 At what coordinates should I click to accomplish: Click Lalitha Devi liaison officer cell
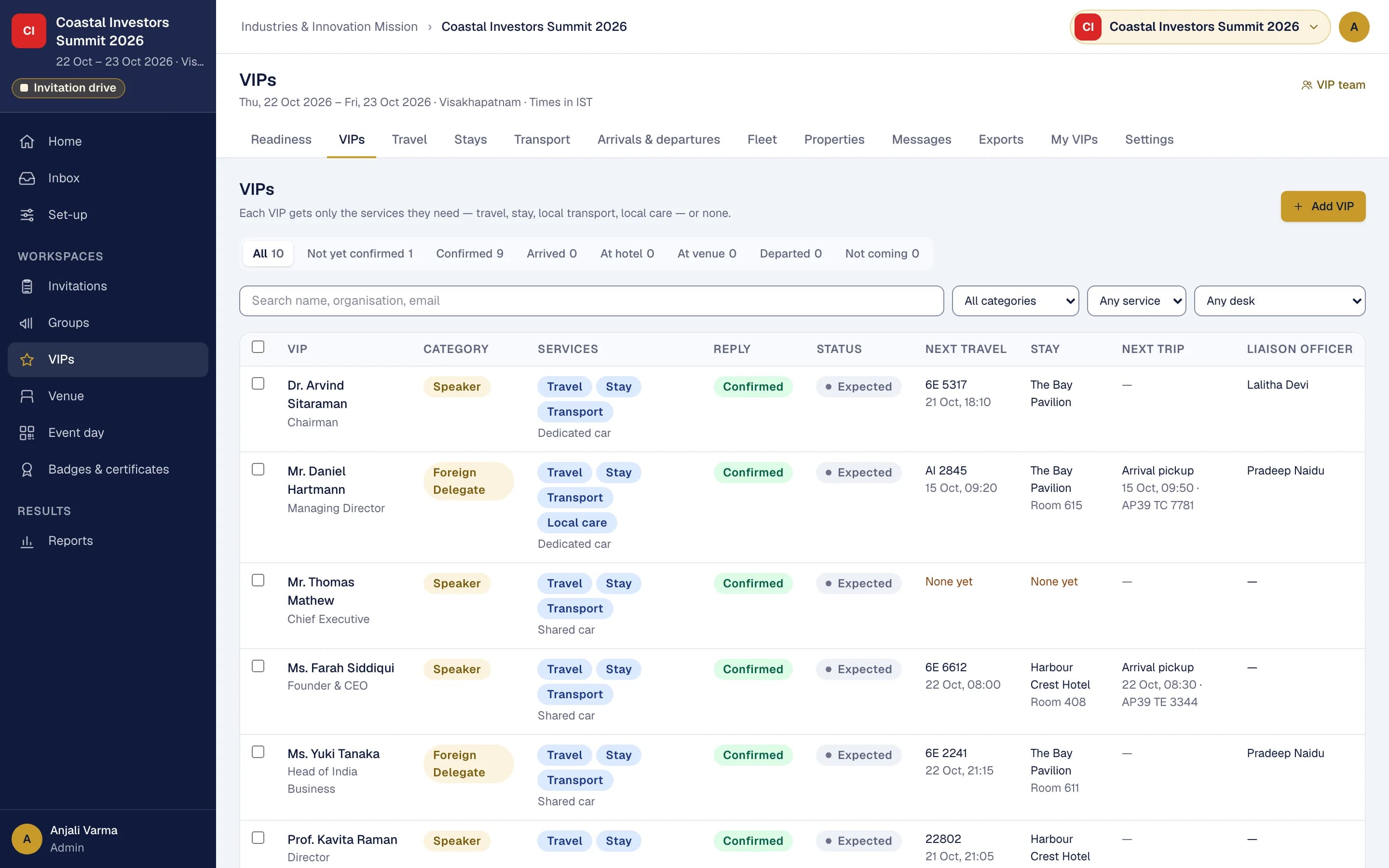coord(1277,385)
